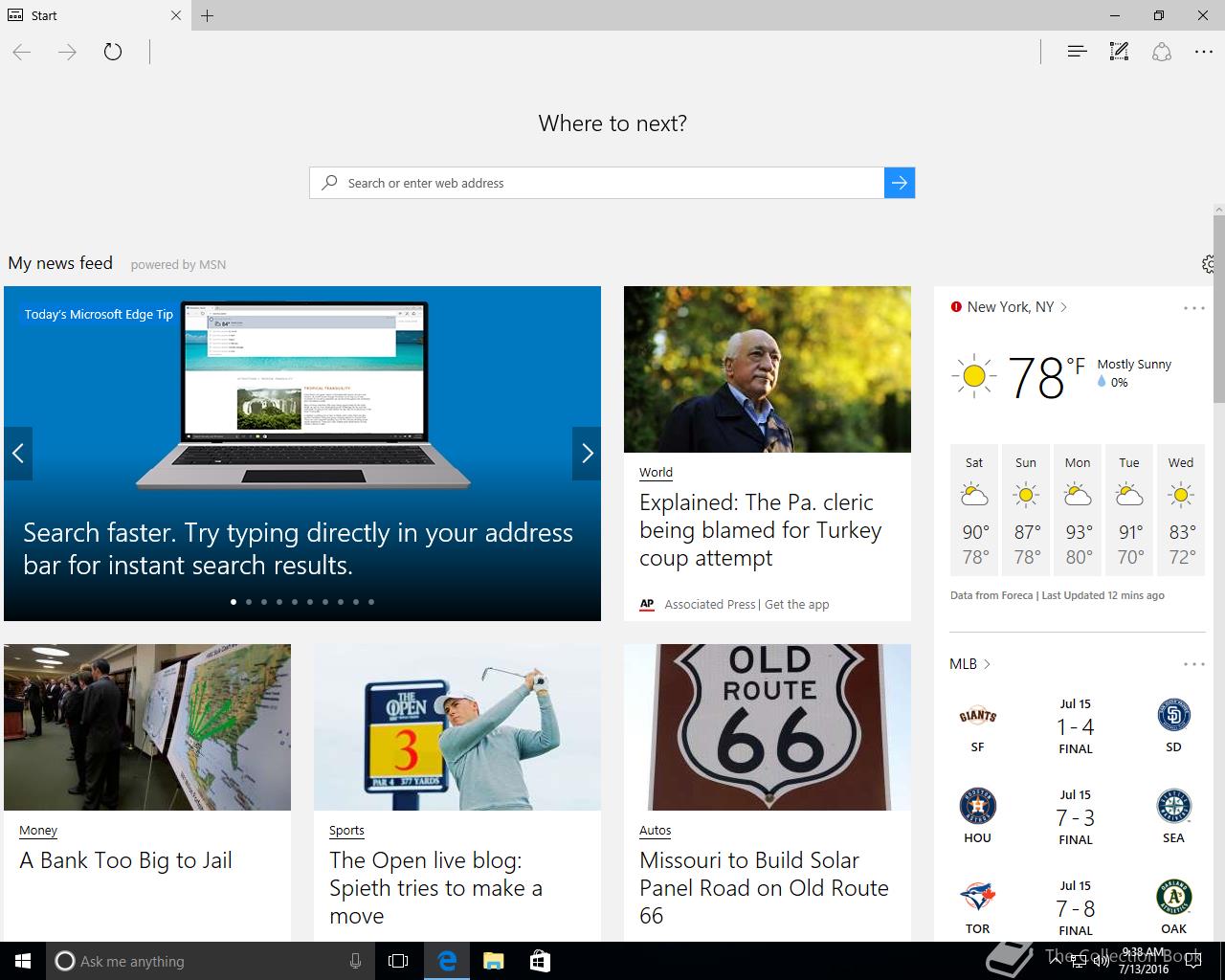Open news feed settings gear
The height and width of the screenshot is (980, 1225).
1209,264
